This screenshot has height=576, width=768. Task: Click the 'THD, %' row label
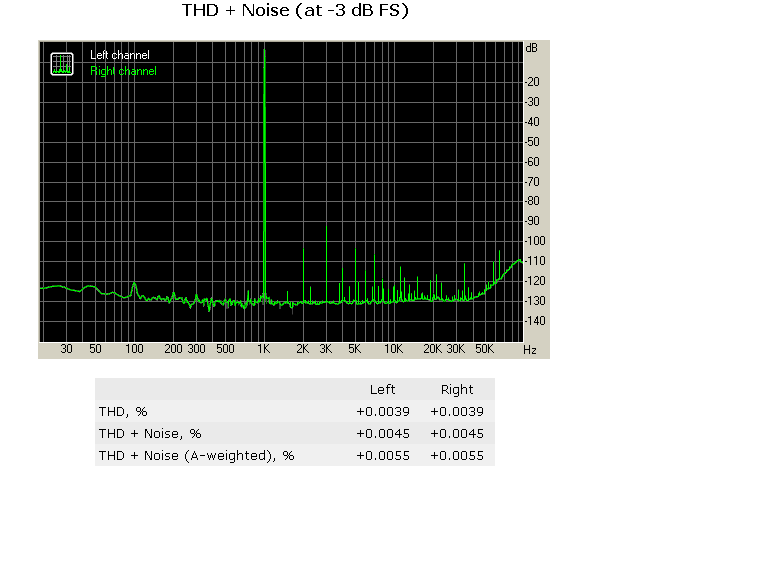point(123,411)
